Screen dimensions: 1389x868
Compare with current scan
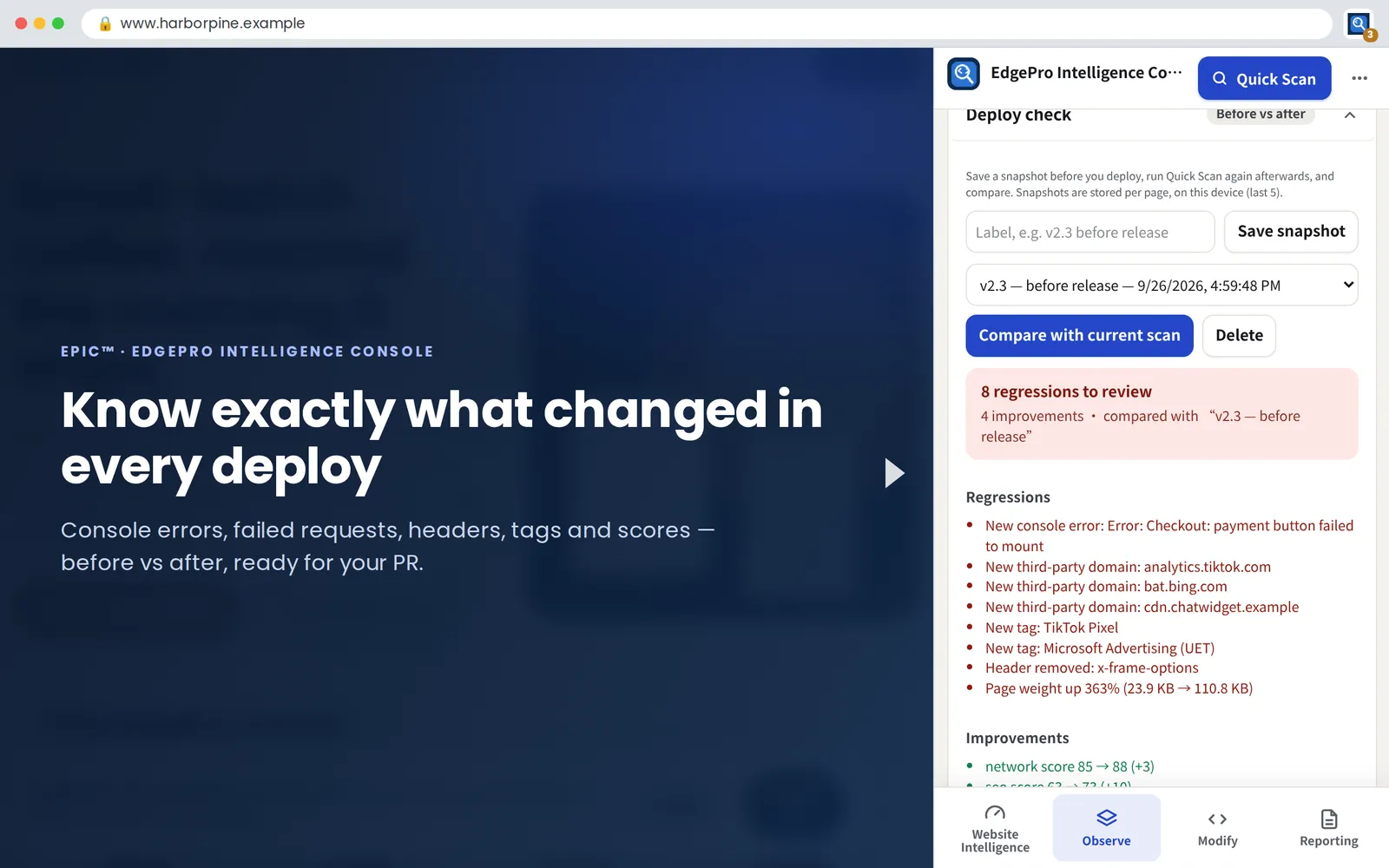click(1079, 335)
